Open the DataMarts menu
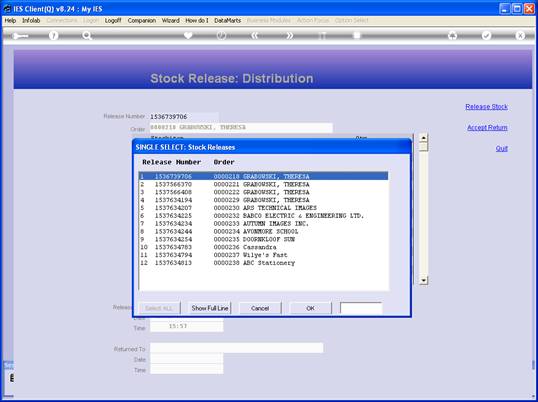Image resolution: width=538 pixels, height=402 pixels. [227, 21]
